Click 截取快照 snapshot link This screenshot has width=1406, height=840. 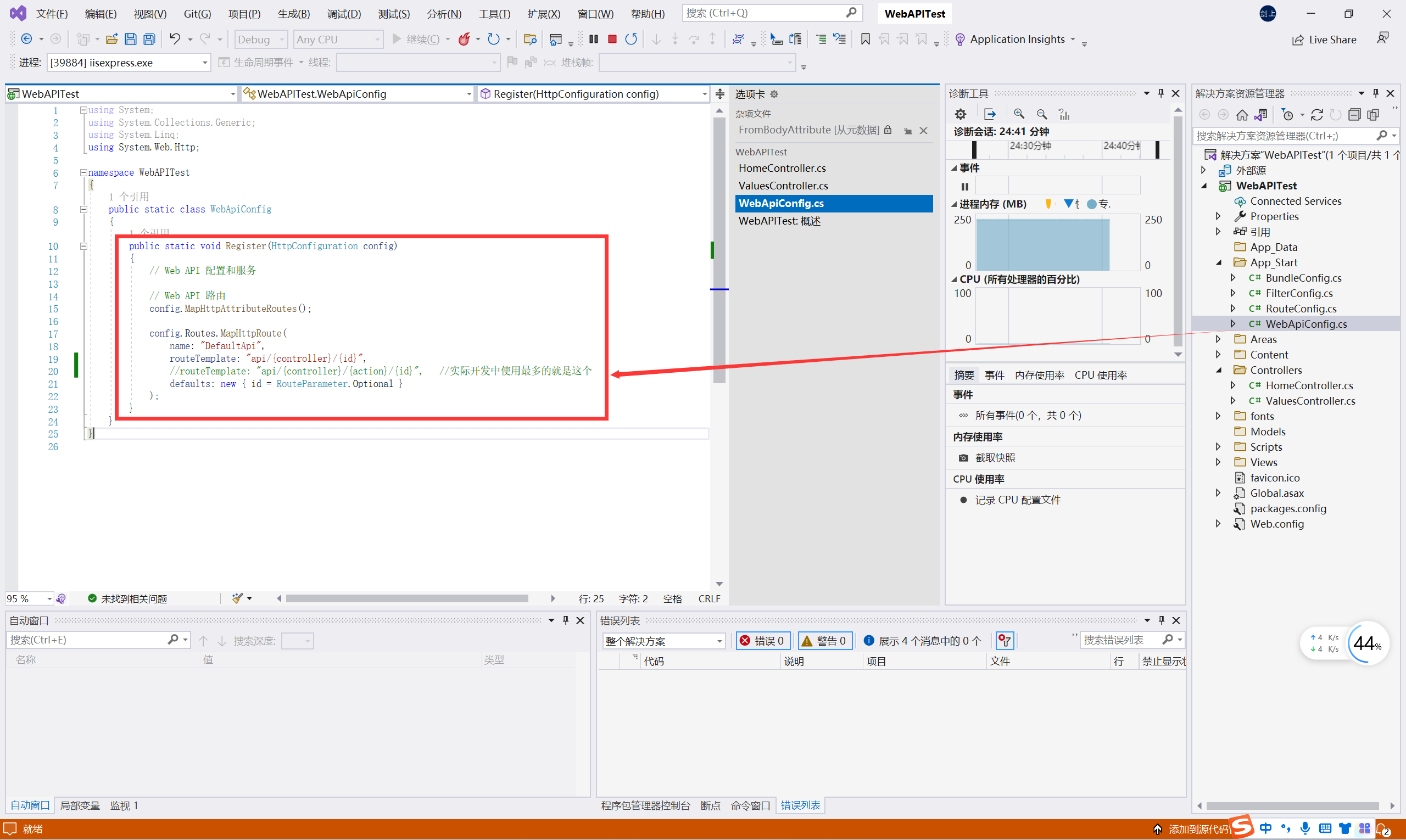(995, 457)
